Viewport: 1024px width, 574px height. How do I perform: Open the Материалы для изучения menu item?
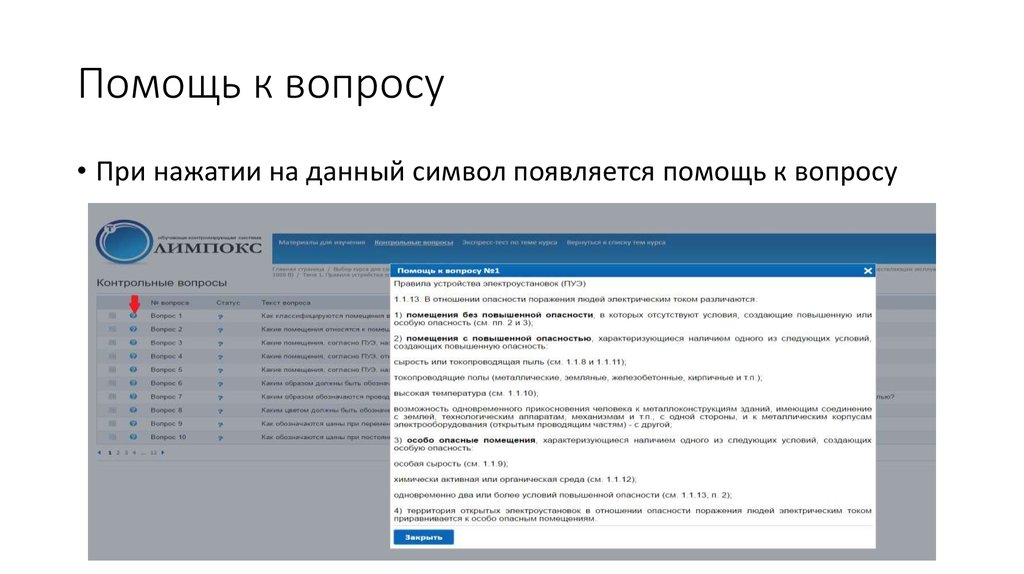pyautogui.click(x=321, y=242)
